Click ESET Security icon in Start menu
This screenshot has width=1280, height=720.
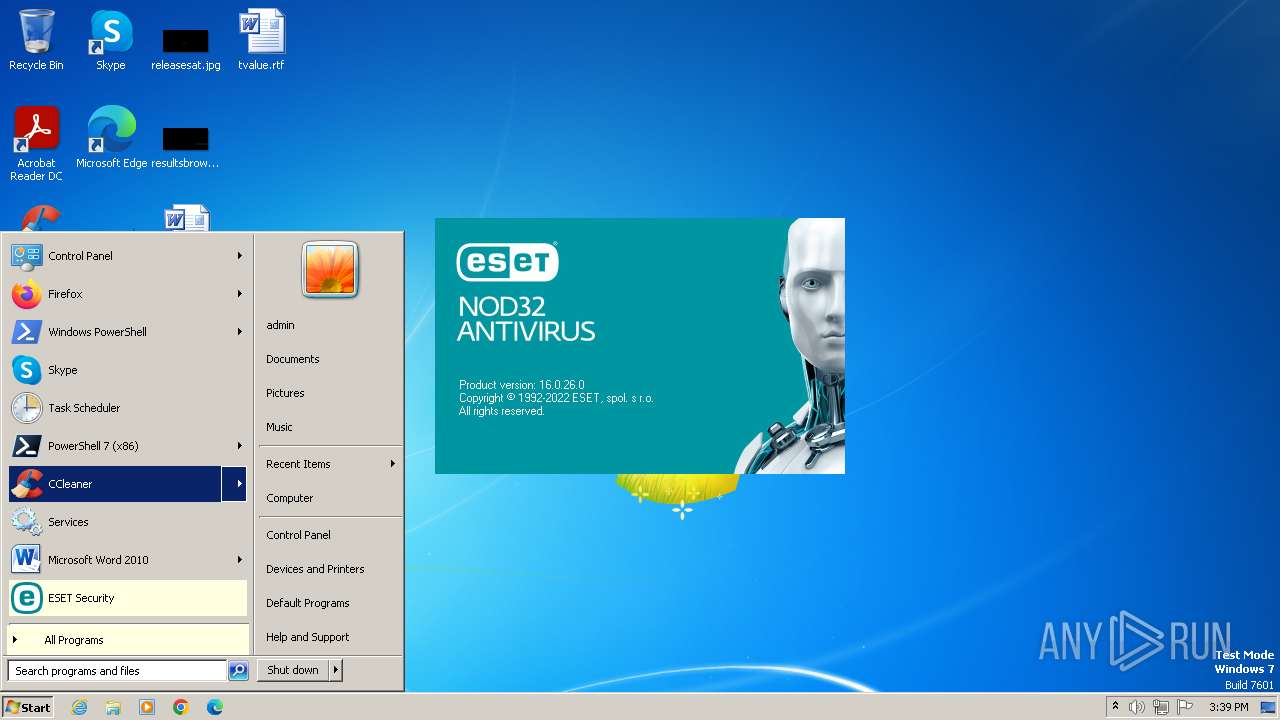tap(26, 598)
